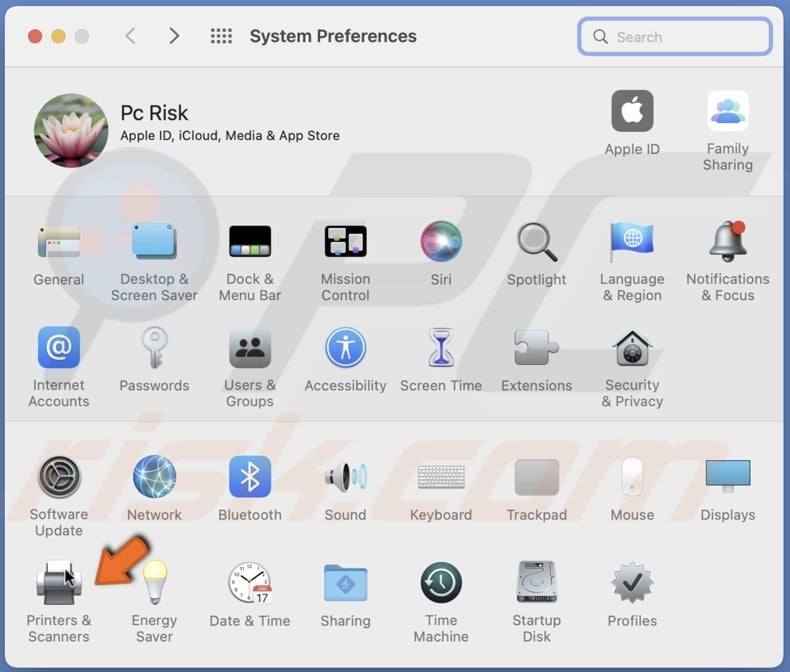Open Notifications & Focus preferences
Image resolution: width=790 pixels, height=672 pixels.
tap(727, 242)
